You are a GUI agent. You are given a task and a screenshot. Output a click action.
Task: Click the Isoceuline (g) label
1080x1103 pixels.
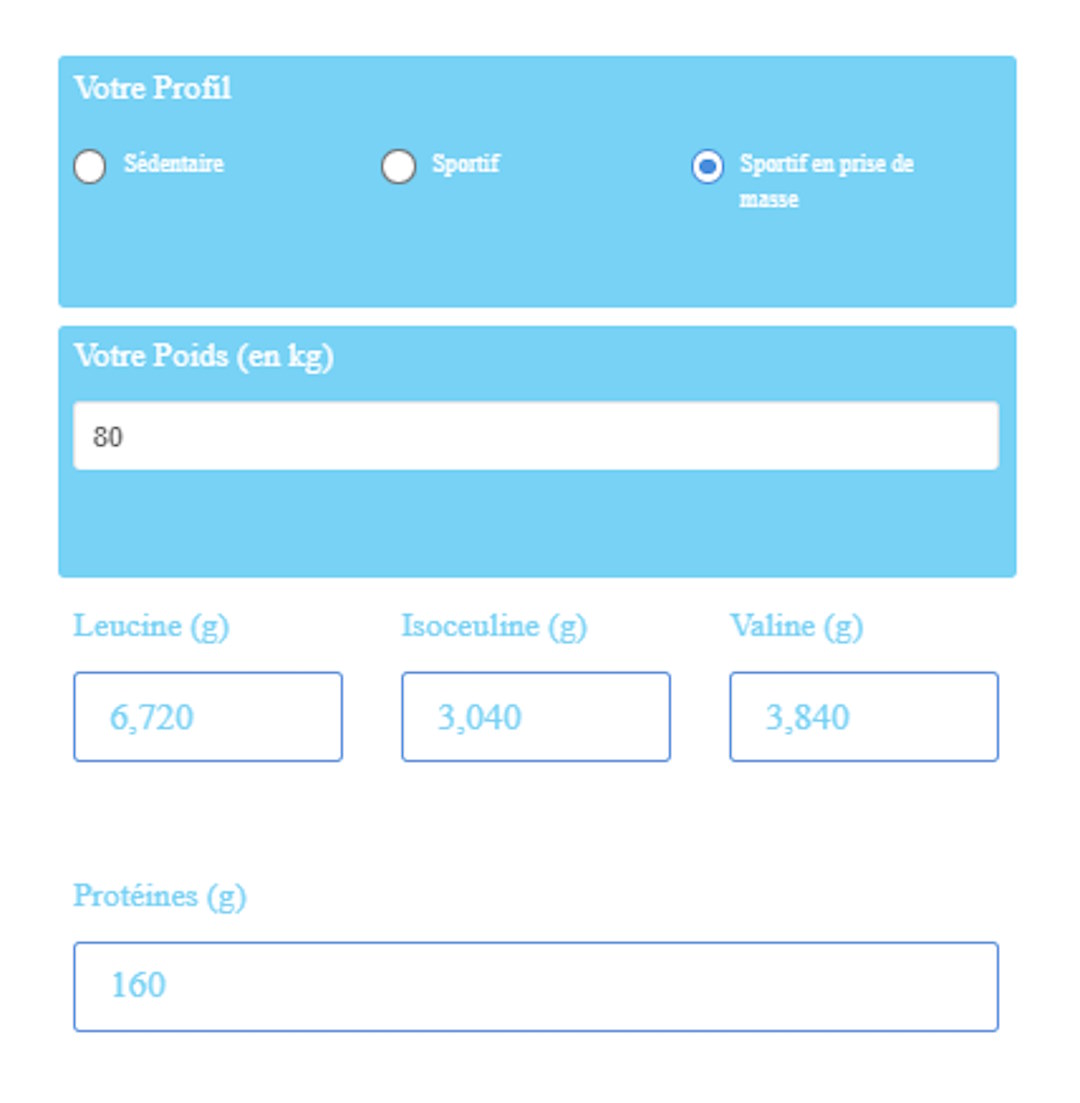pos(494,627)
